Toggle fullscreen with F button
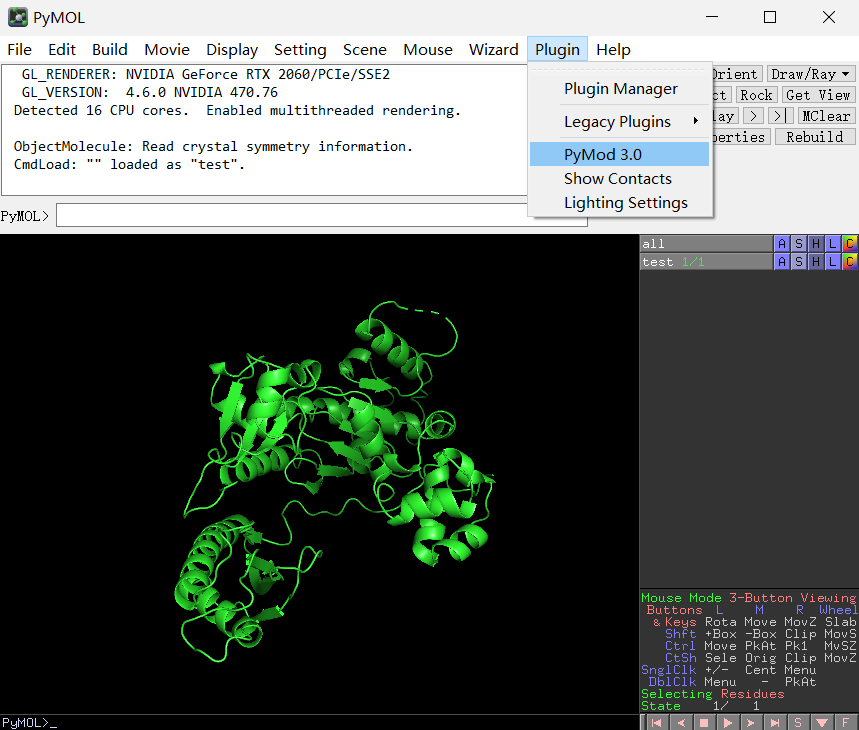Screen dimensions: 859x730 (846, 723)
